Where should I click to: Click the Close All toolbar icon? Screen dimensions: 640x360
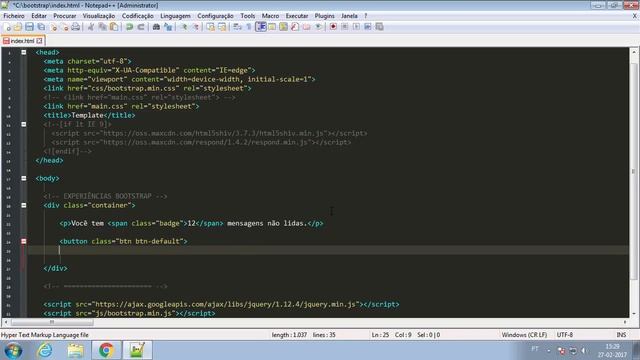(x=64, y=27)
